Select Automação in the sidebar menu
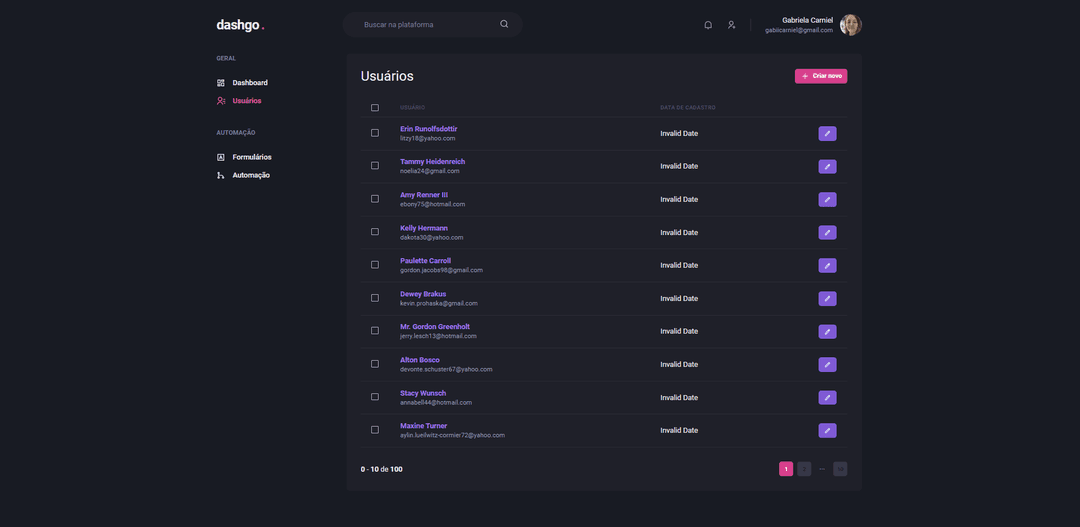The image size is (1080, 527). pyautogui.click(x=250, y=175)
